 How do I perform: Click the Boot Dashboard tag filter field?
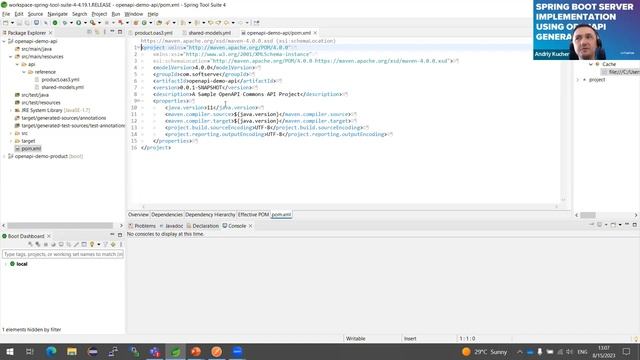tap(63, 254)
